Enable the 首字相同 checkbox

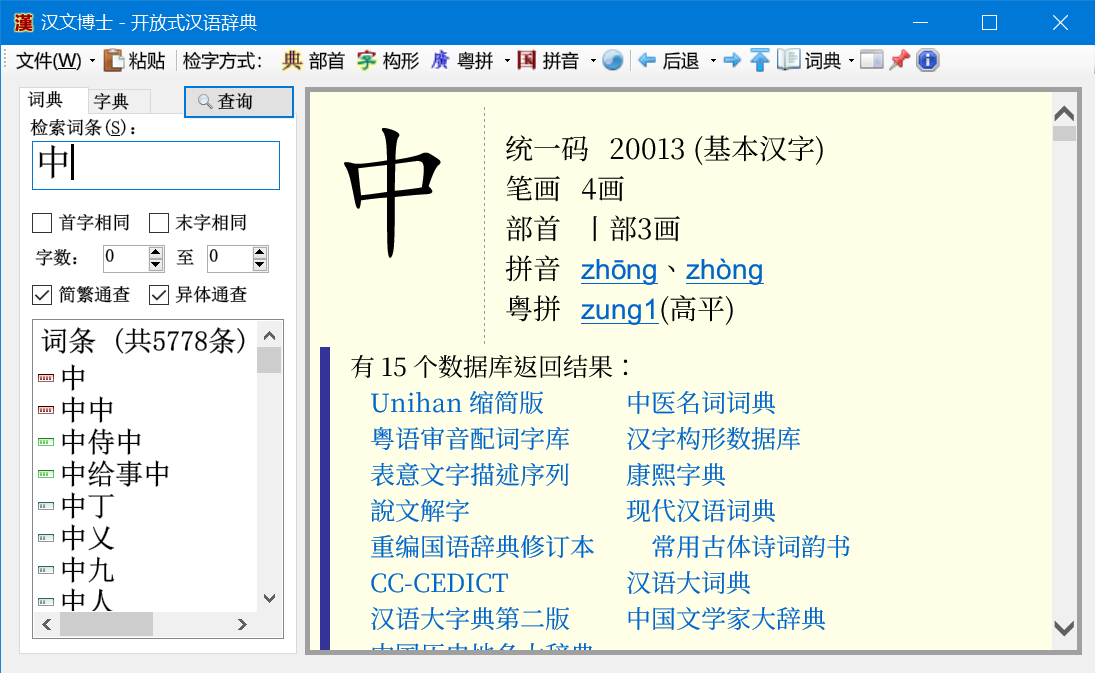(42, 223)
